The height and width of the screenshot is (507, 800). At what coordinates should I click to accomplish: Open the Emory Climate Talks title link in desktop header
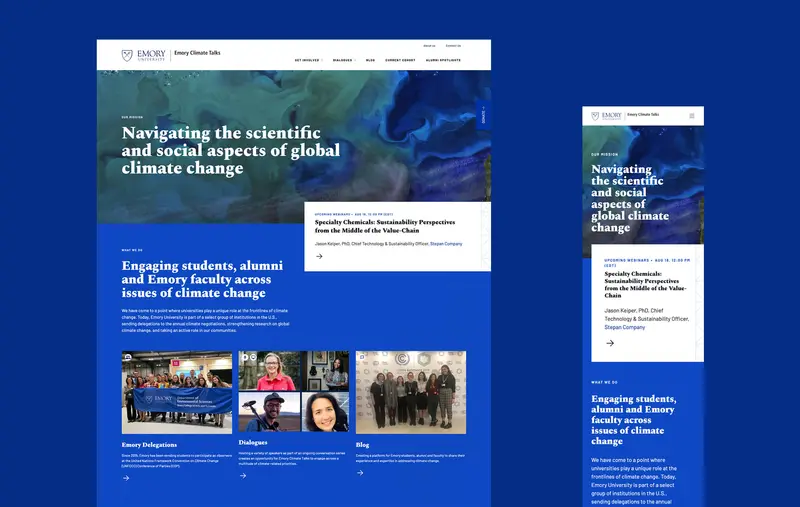(x=197, y=53)
